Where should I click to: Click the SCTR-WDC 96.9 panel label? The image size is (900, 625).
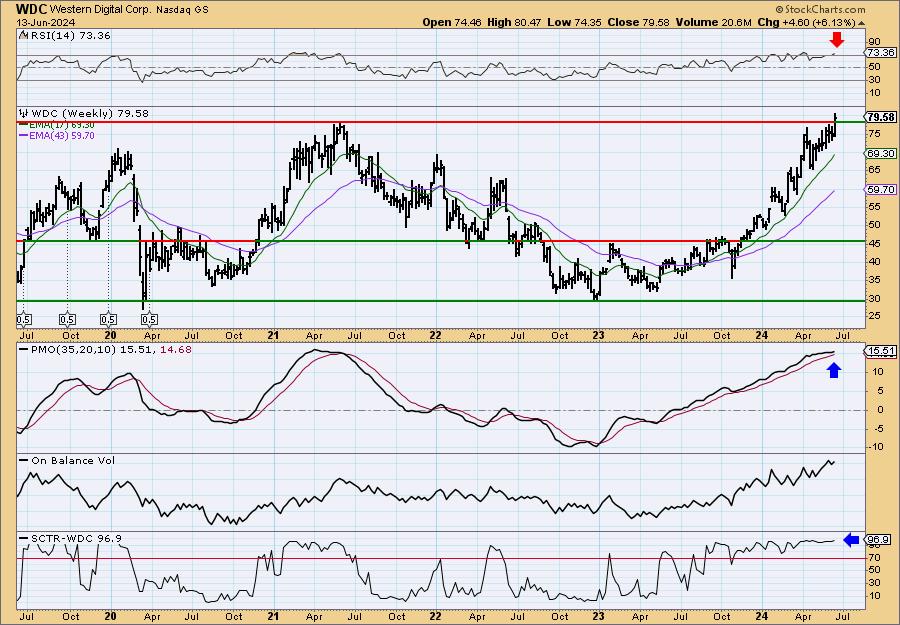76,538
